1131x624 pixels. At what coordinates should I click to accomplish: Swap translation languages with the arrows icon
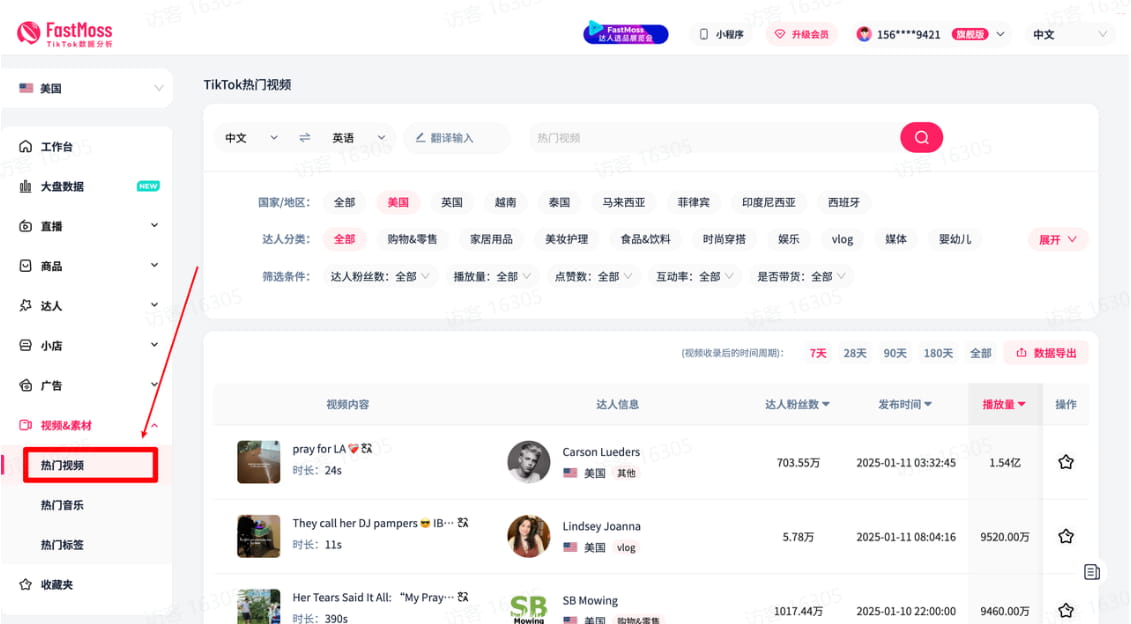click(x=304, y=137)
